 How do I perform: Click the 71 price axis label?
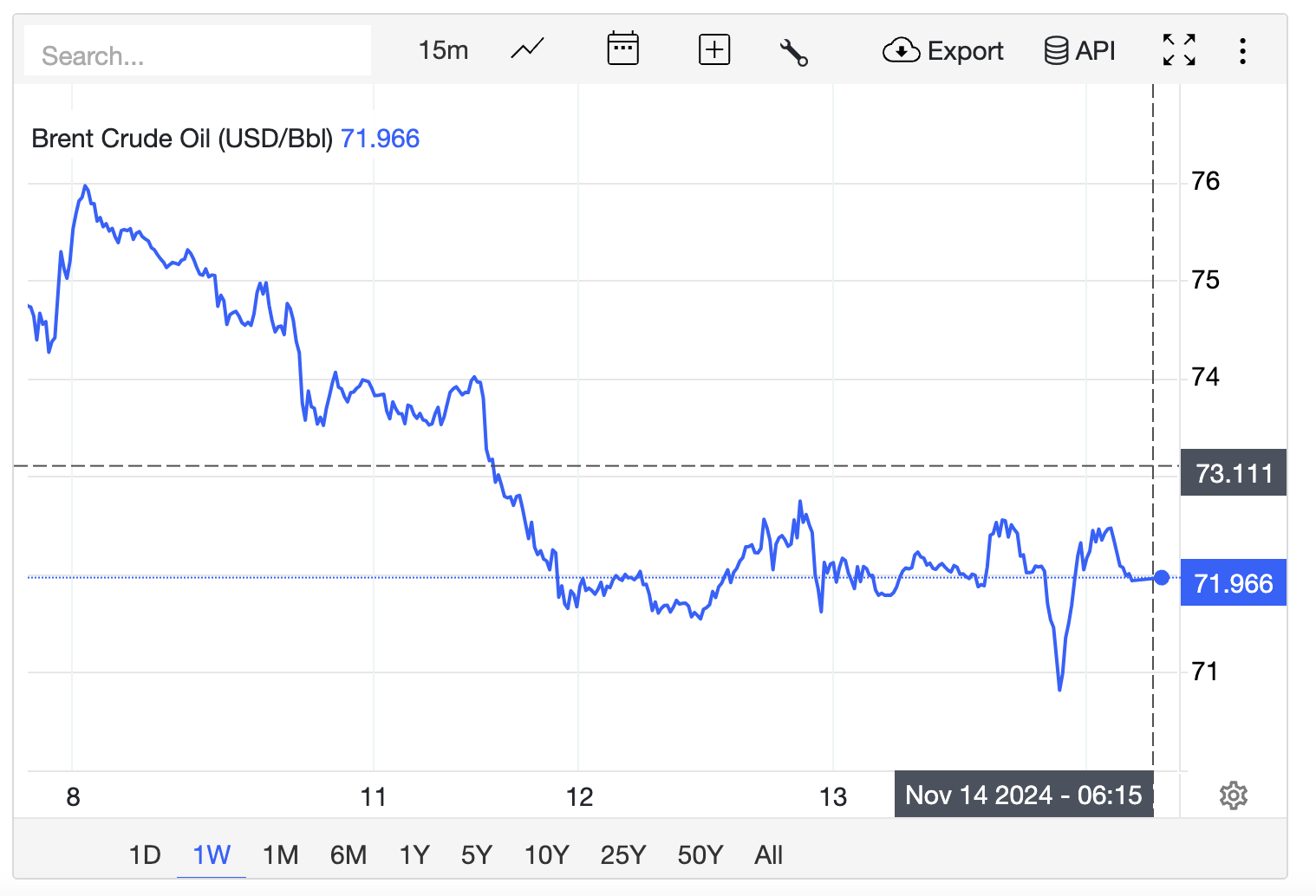[x=1205, y=672]
